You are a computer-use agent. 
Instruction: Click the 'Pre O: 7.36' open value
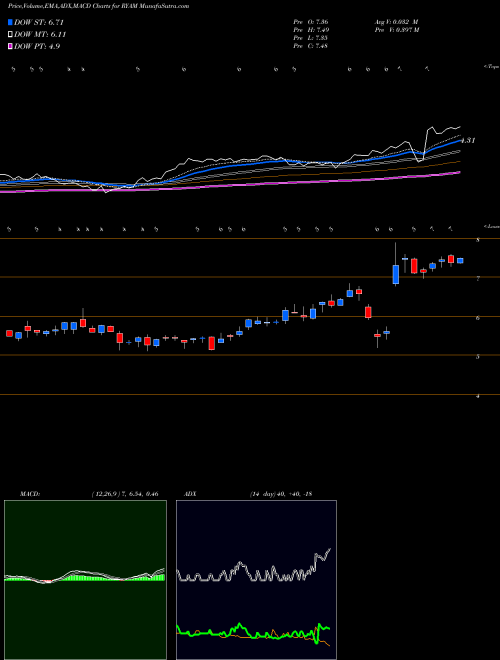click(x=311, y=21)
